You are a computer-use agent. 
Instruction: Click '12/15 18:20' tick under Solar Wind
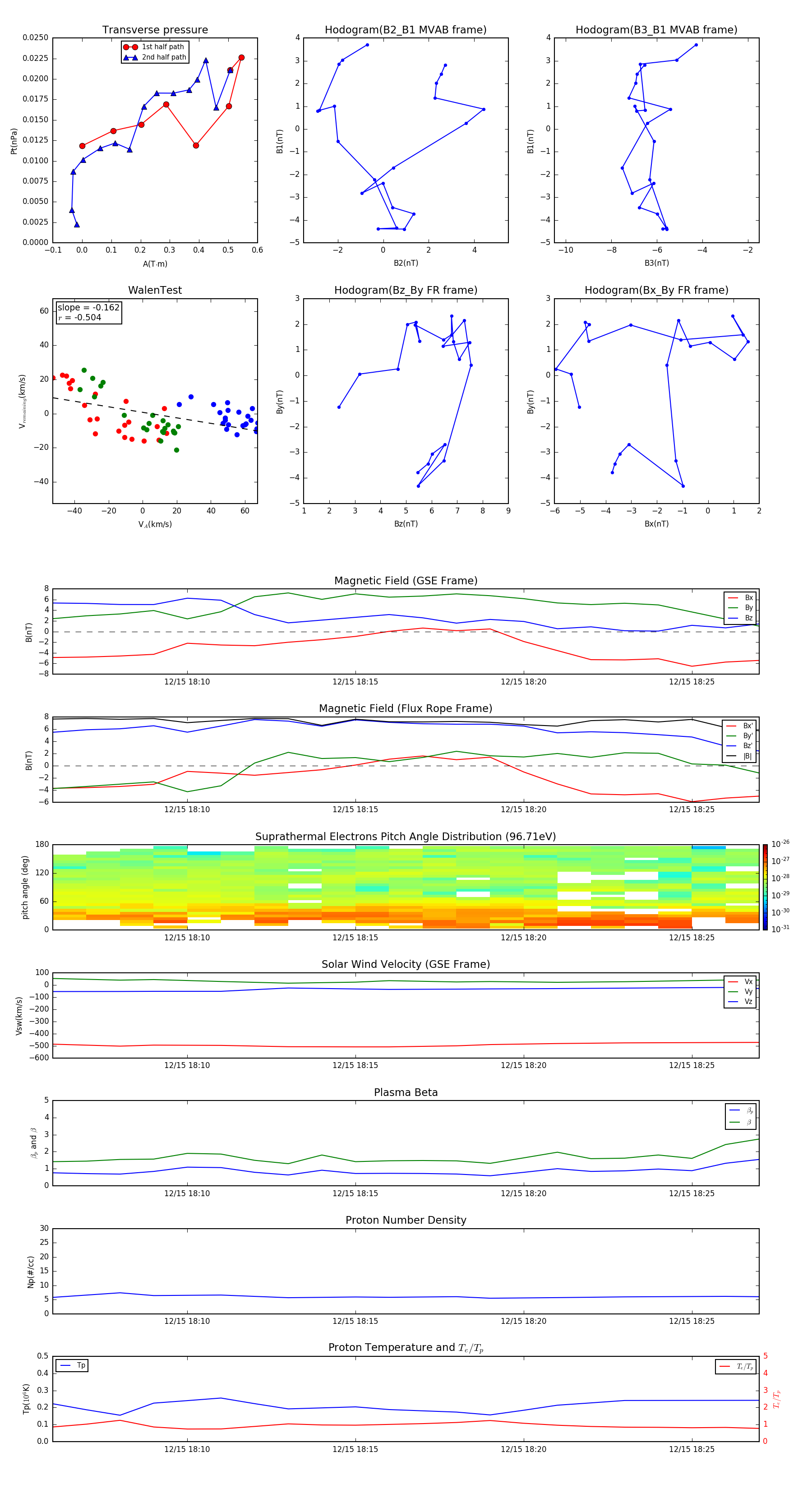[x=523, y=1065]
